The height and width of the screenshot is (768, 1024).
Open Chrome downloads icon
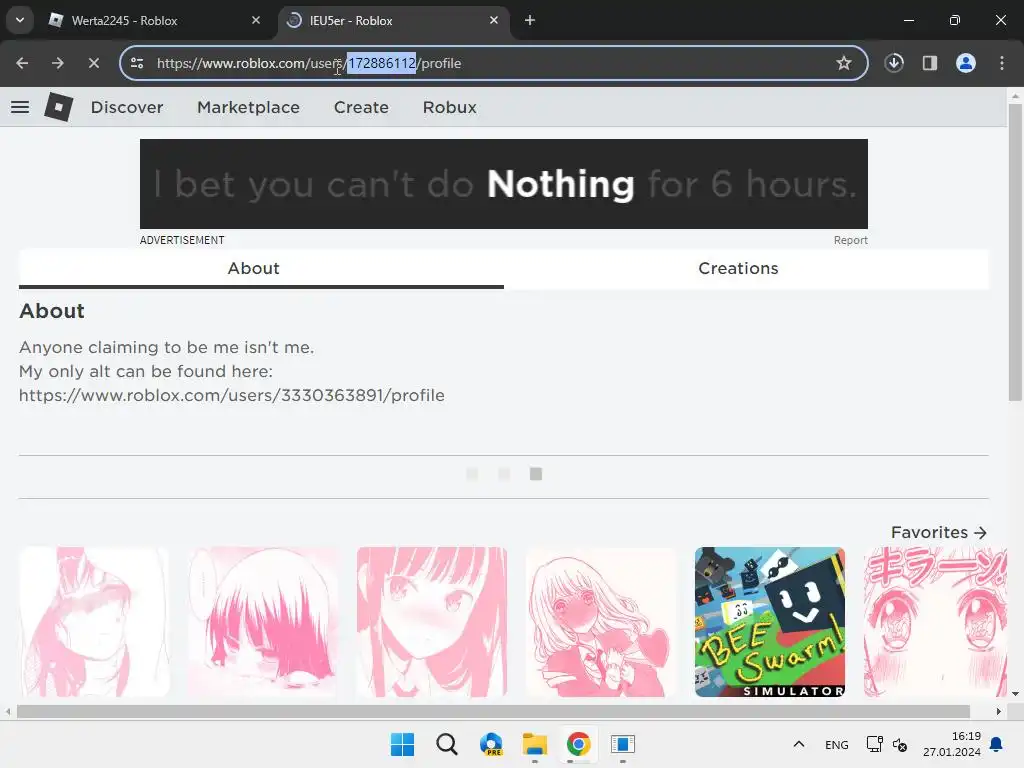(894, 63)
